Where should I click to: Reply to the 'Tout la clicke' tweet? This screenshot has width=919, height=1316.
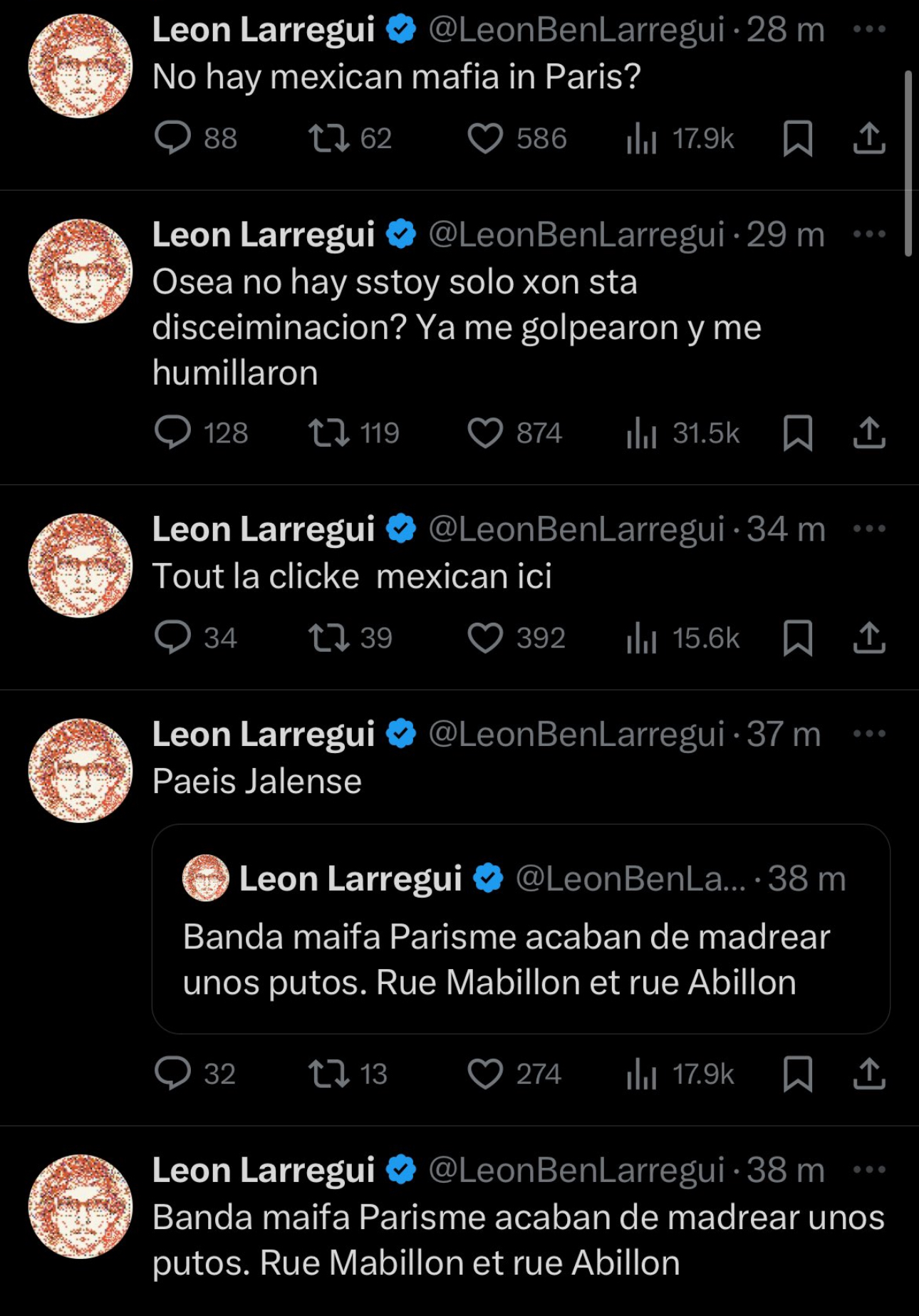tap(173, 638)
